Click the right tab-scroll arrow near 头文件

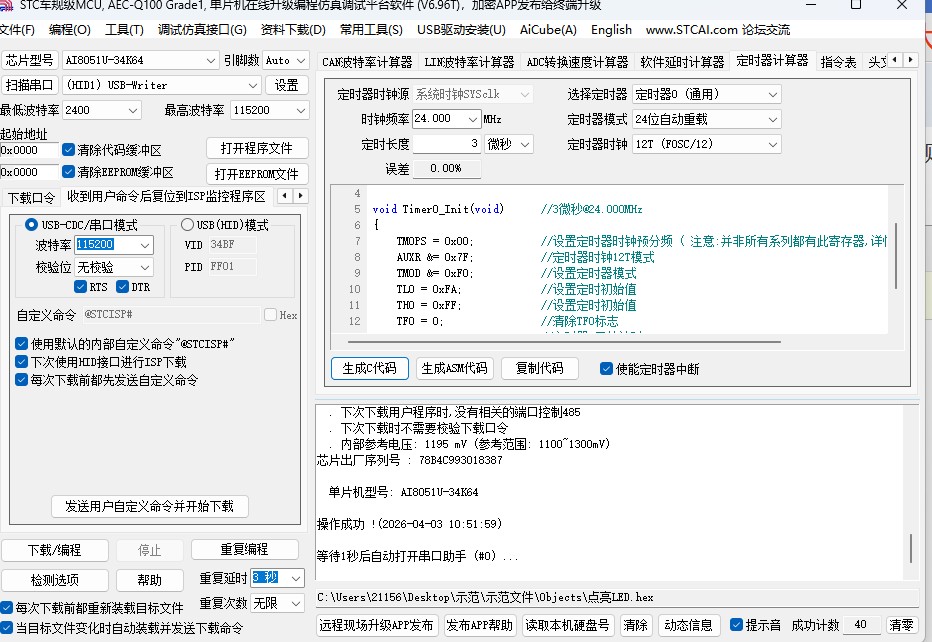[x=910, y=60]
